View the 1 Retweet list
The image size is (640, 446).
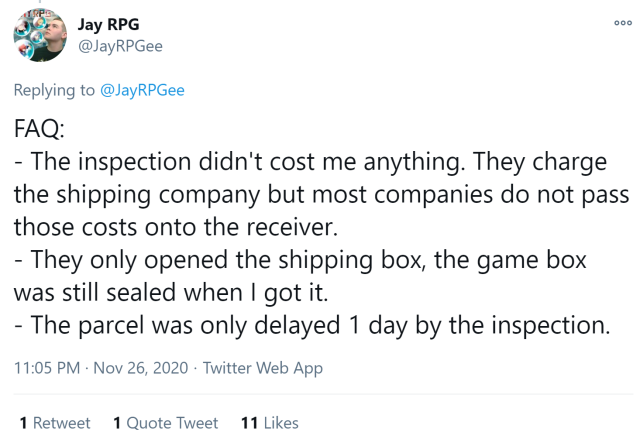55,423
